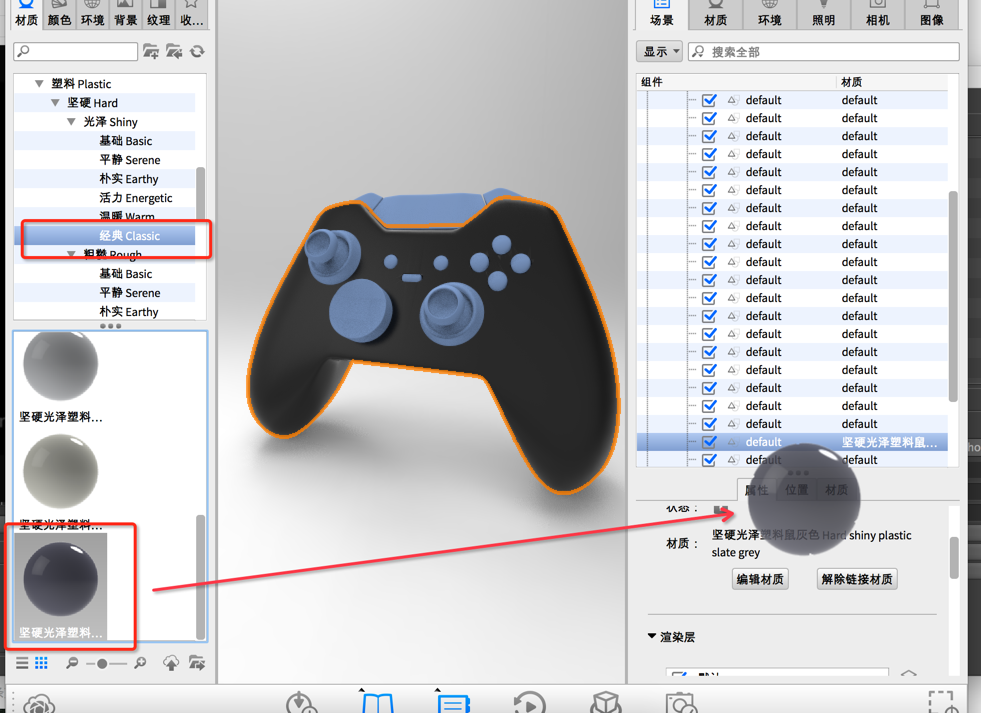981x713 pixels.
Task: Click the stepper arrow beside render layer field
Action: (909, 674)
